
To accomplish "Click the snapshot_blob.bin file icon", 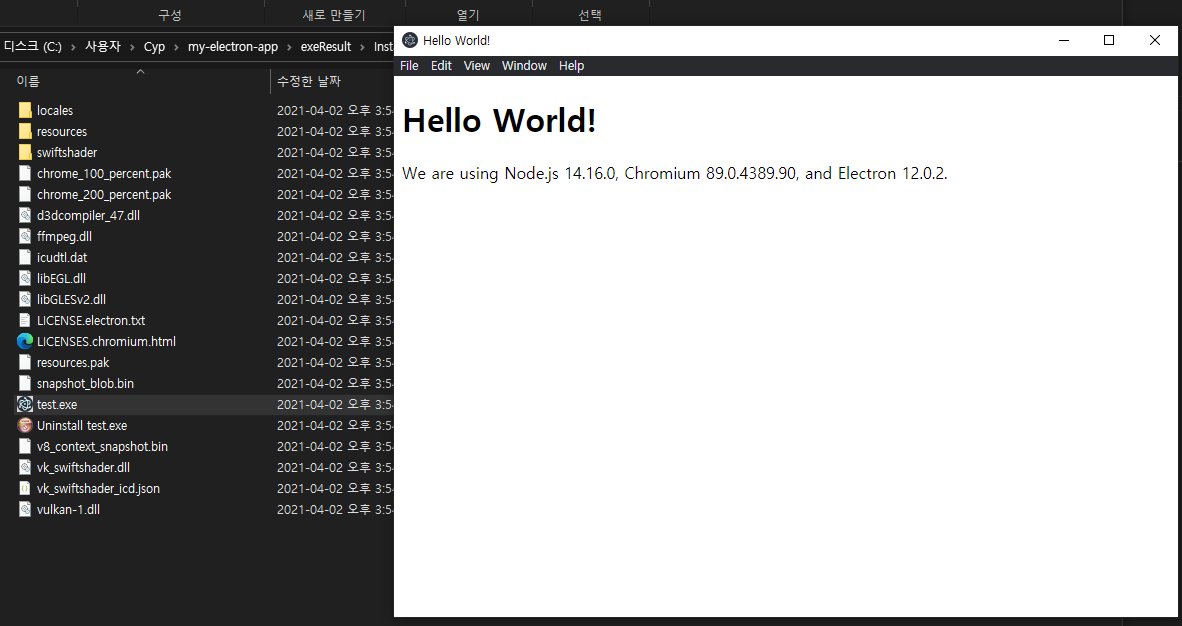I will tap(25, 383).
